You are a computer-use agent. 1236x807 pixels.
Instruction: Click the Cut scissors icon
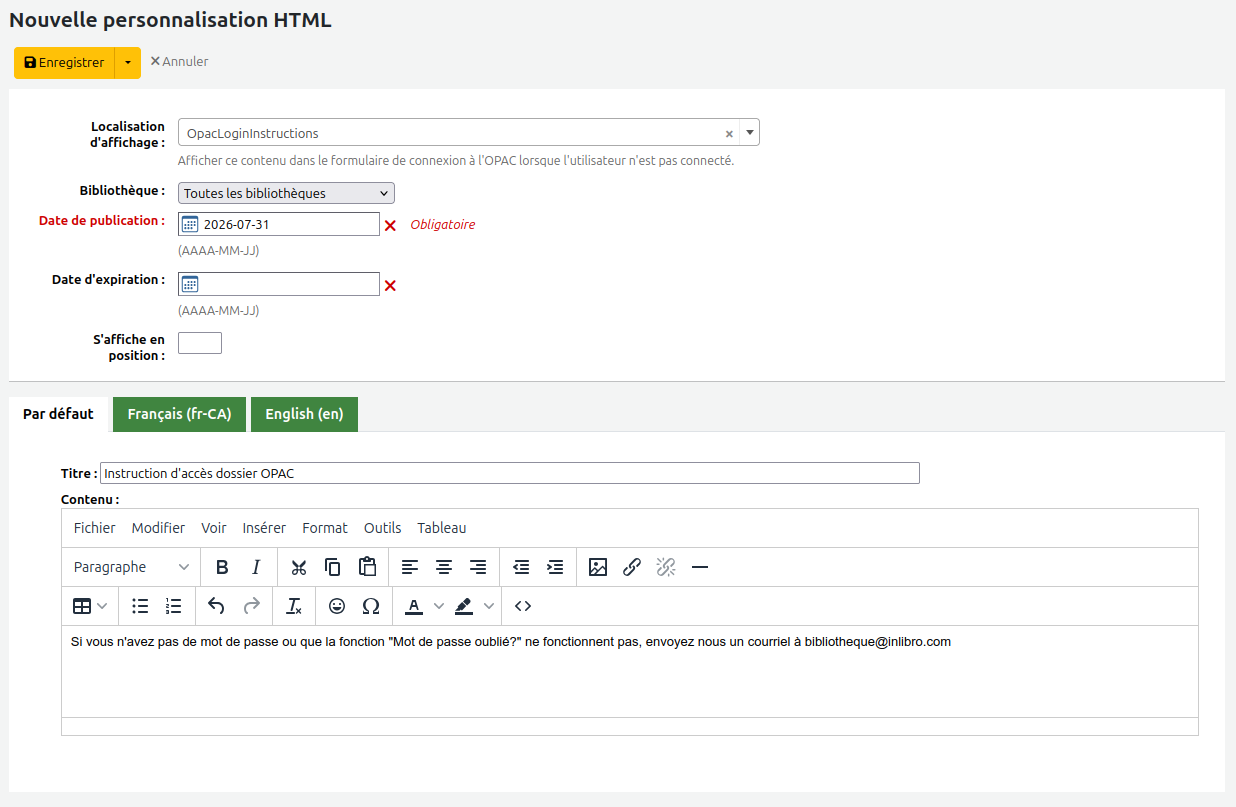tap(299, 567)
